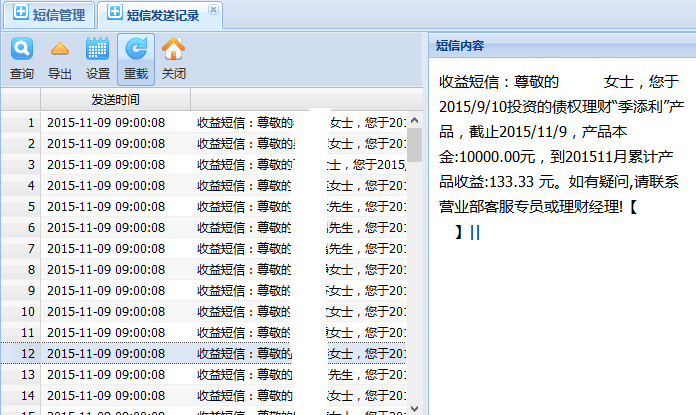
Task: Click the 查询 search icon
Action: [21, 50]
